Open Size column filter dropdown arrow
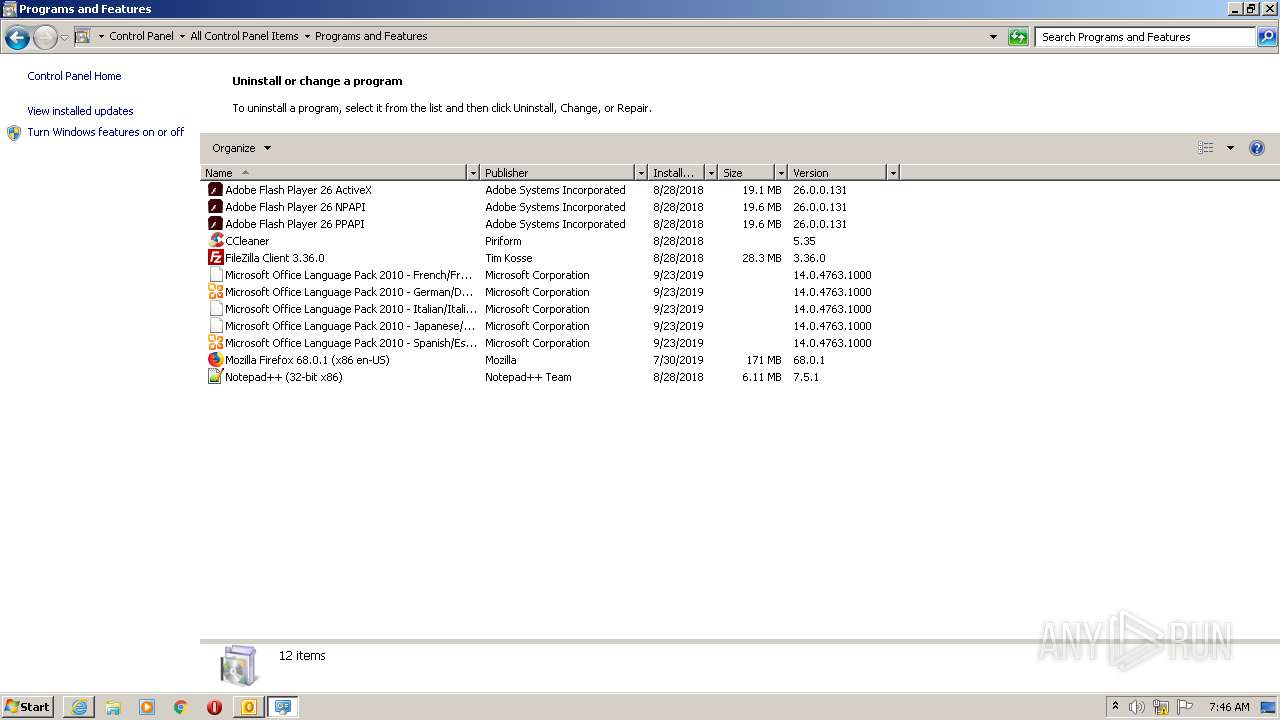 [781, 173]
